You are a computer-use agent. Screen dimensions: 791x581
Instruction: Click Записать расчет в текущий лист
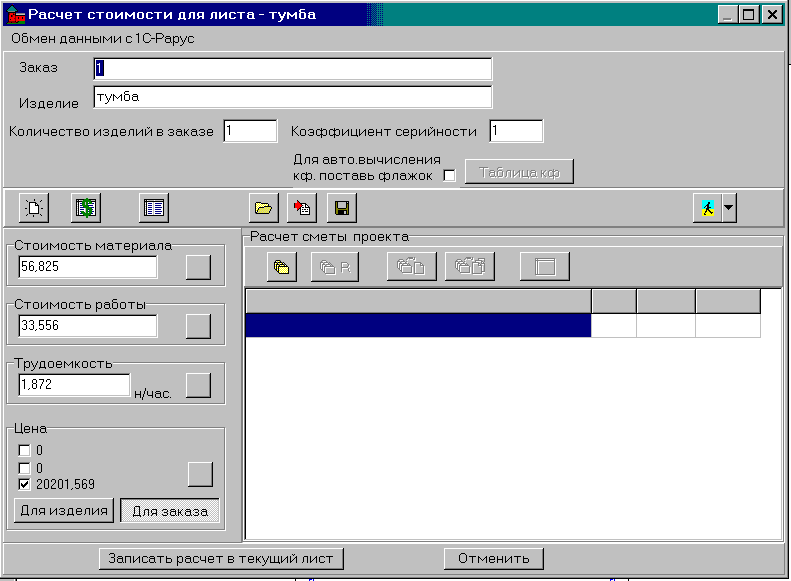[x=221, y=559]
